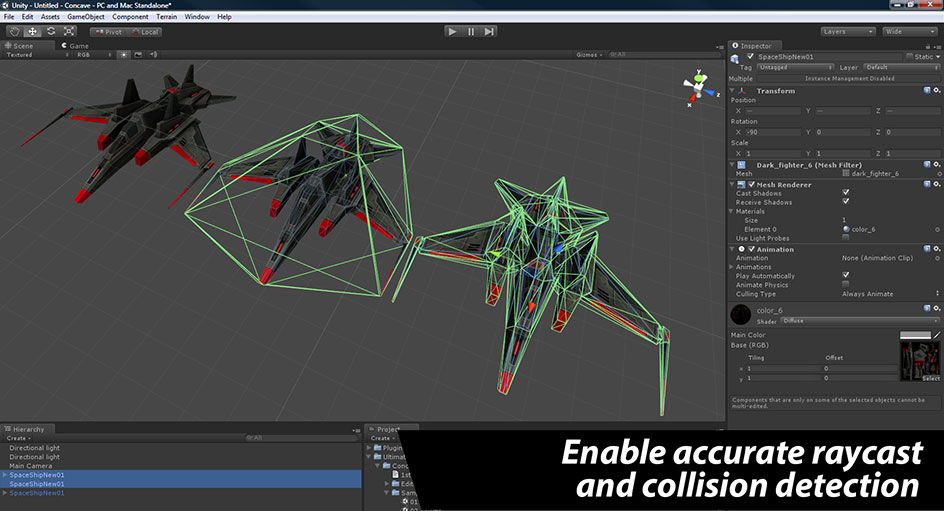Toggle scene audio speaker icon
This screenshot has height=511, width=944.
(x=153, y=55)
